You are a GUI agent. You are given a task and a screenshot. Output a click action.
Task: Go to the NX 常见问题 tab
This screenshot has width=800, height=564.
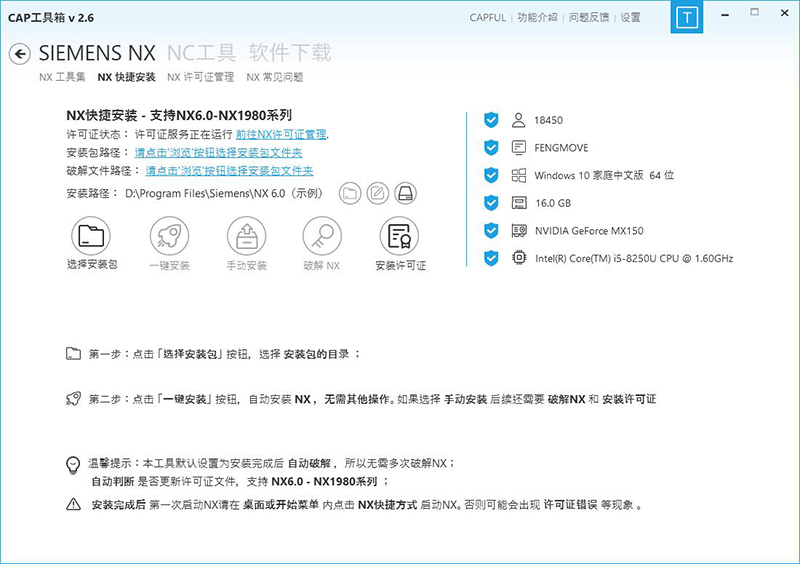274,77
